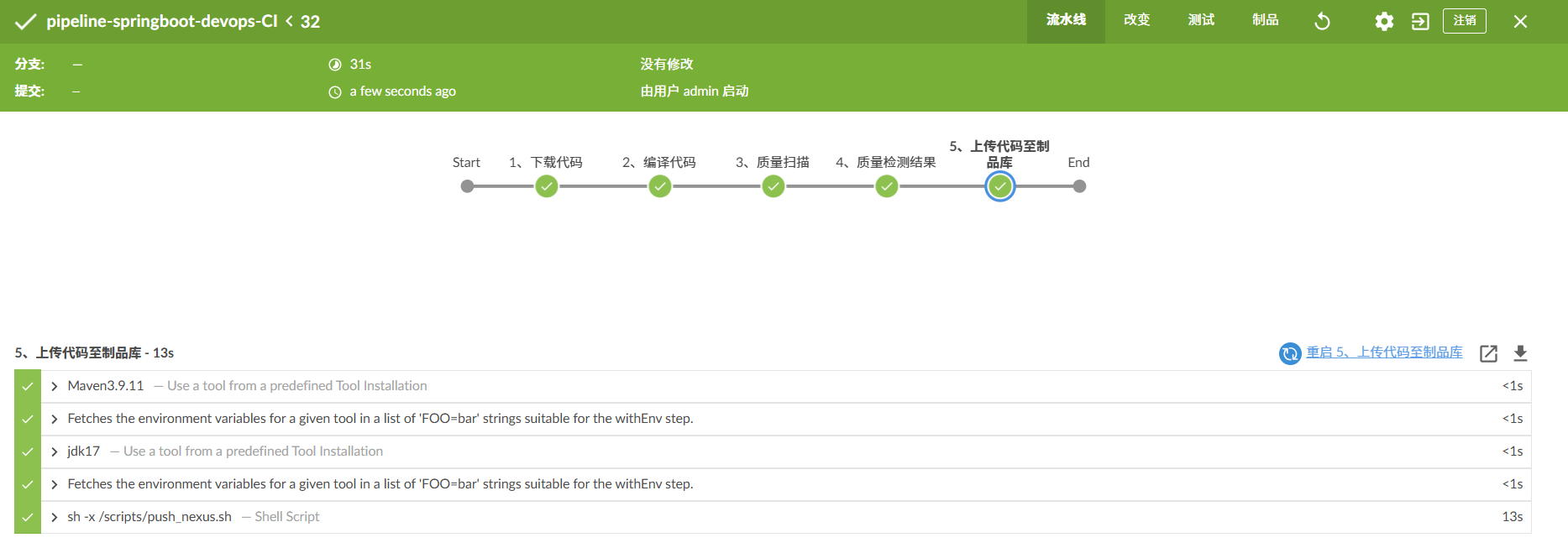Open the 测试 tab
This screenshot has width=1568, height=548.
[x=1201, y=20]
